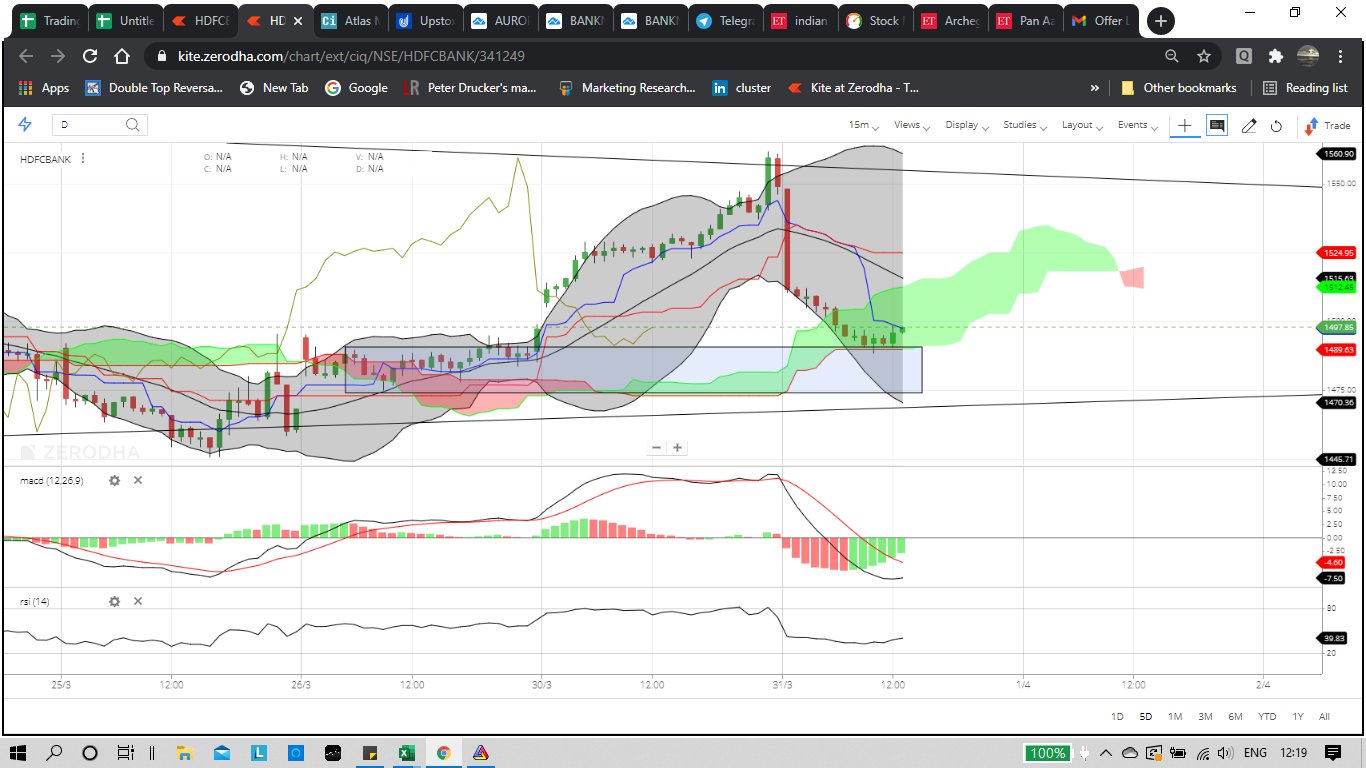Close the active HDFCBANK tab
The image size is (1366, 768).
coord(297,21)
